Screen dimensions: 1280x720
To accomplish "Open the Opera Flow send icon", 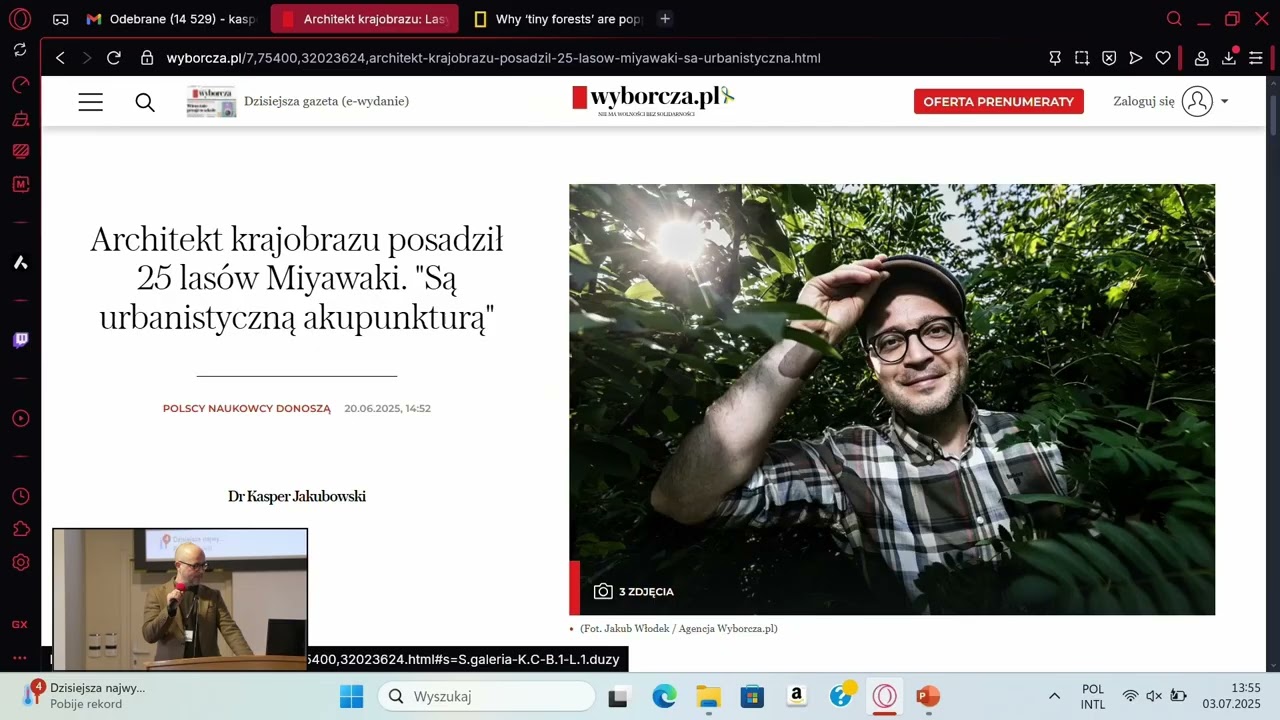I will point(1136,58).
